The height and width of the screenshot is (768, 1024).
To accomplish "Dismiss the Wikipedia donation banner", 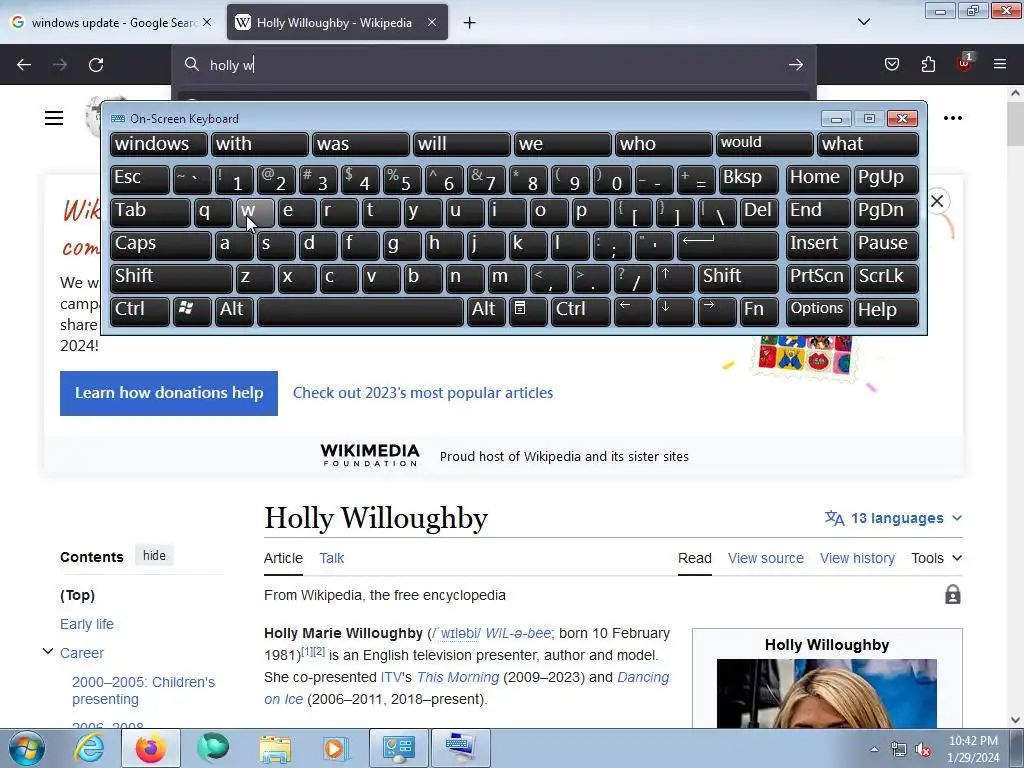I will pyautogui.click(x=936, y=201).
